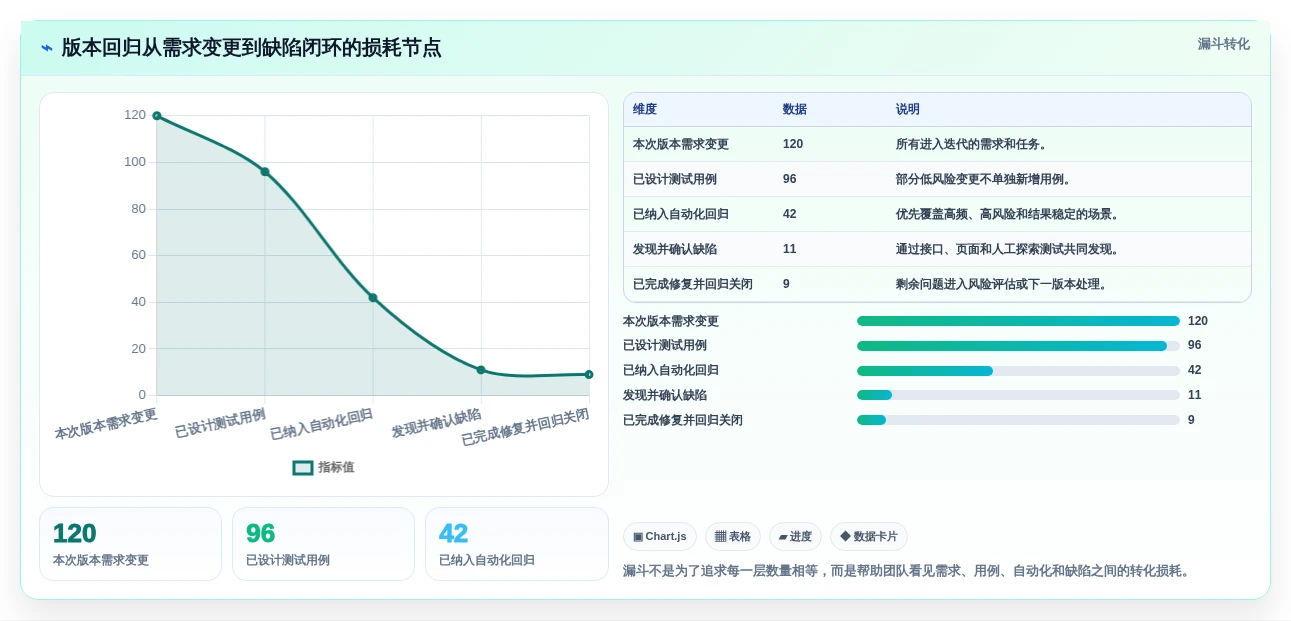Click the 已完成修复并回归关闭 progress bar
1291x621 pixels.
pos(1018,420)
